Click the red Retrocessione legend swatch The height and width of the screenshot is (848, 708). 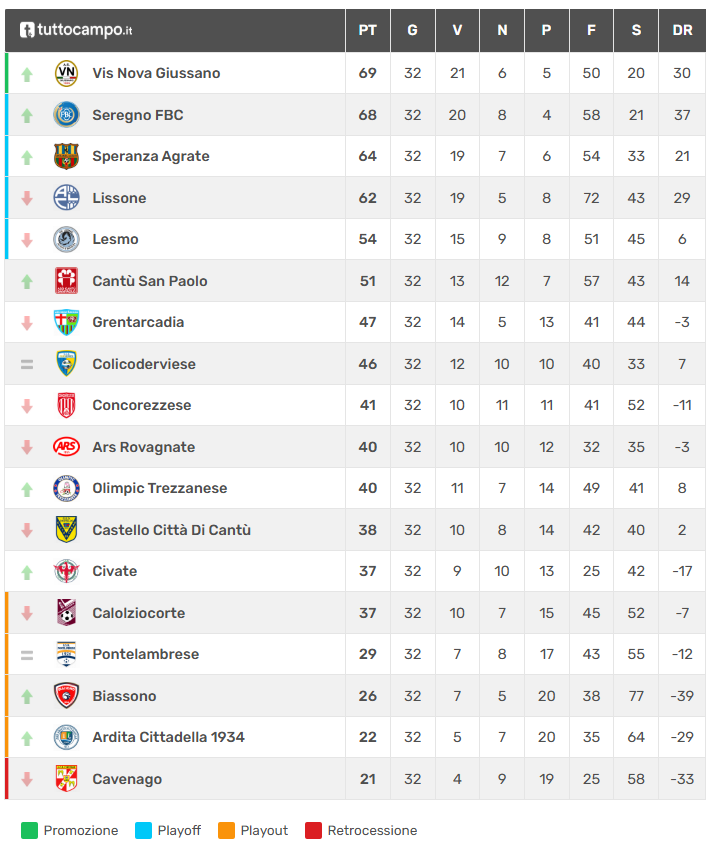[313, 830]
